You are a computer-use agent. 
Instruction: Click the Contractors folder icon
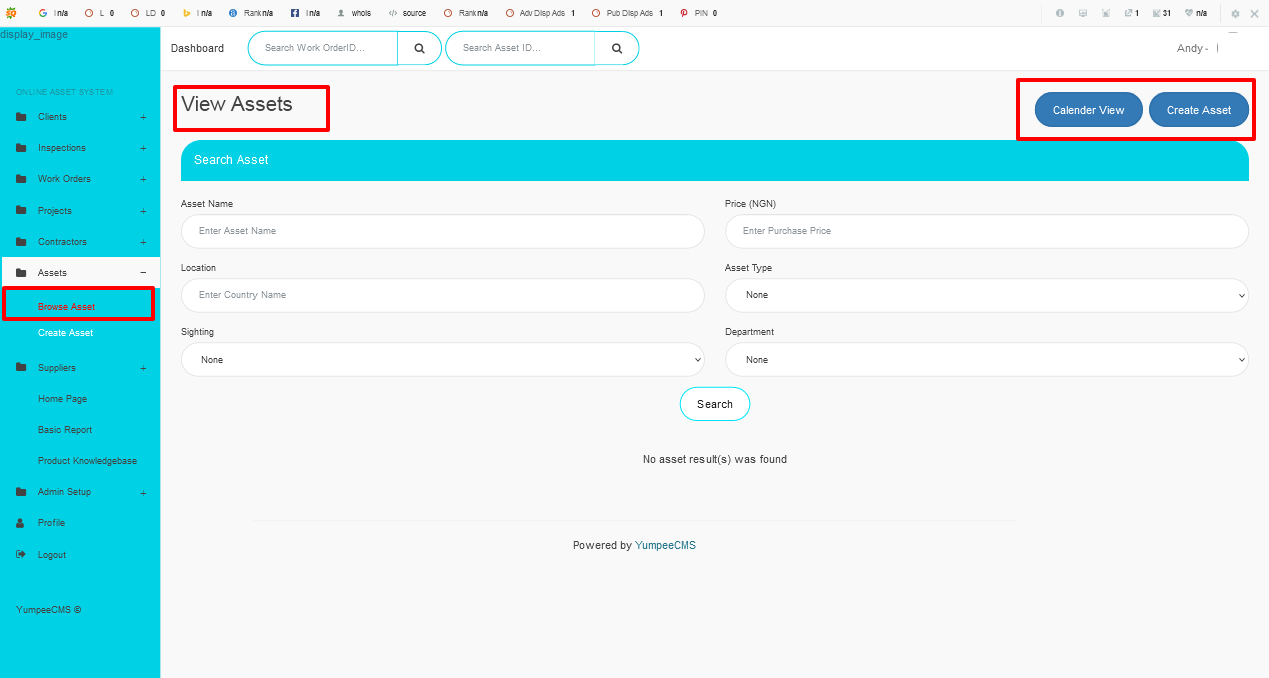point(21,242)
